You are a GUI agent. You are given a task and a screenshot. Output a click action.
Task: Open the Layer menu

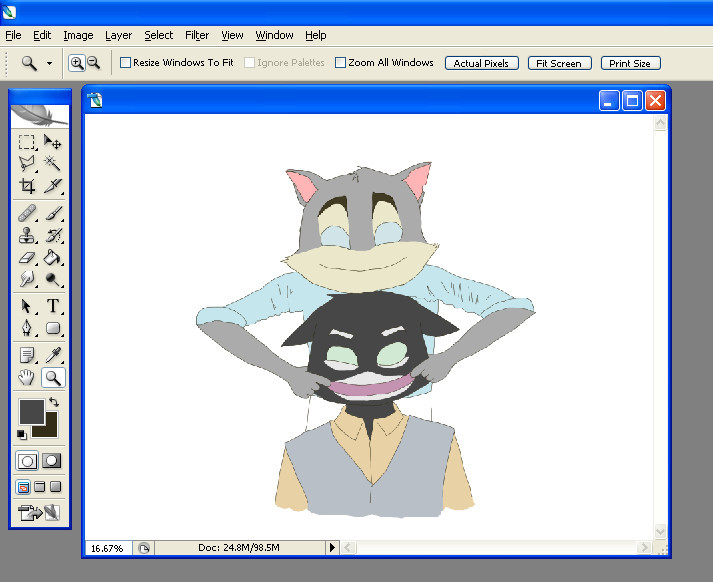pyautogui.click(x=118, y=35)
